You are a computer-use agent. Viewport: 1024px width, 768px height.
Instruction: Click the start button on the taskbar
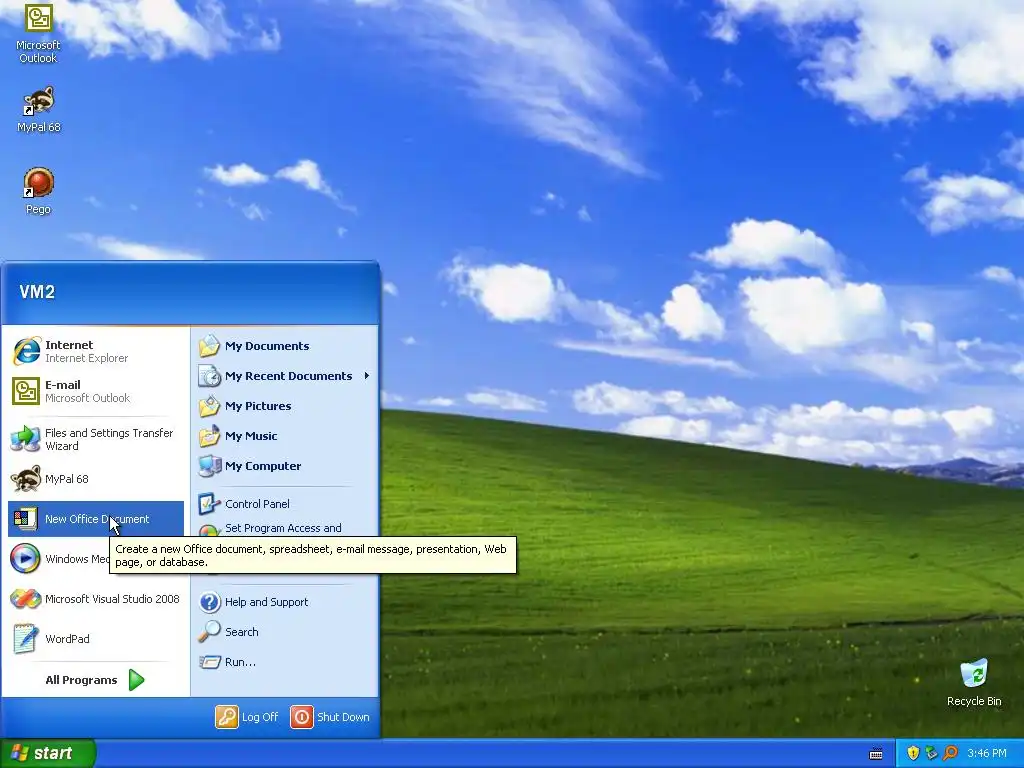click(x=48, y=754)
